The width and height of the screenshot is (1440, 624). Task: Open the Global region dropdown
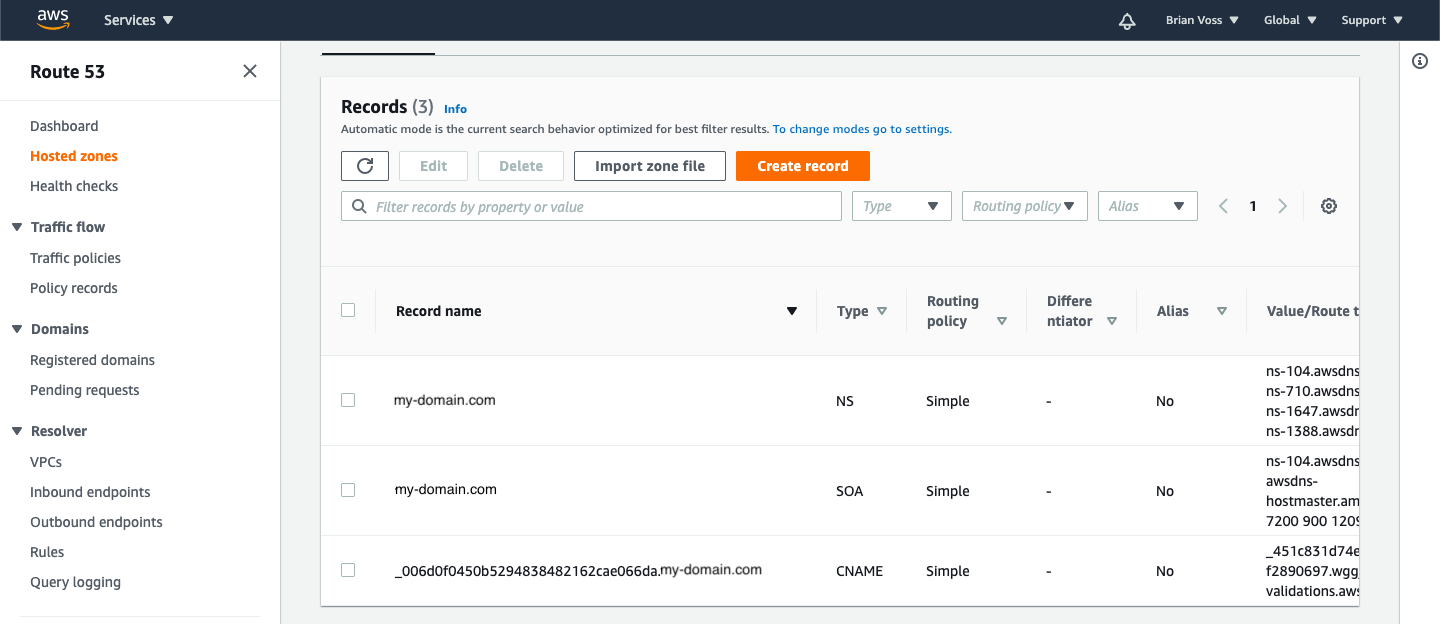coord(1290,20)
